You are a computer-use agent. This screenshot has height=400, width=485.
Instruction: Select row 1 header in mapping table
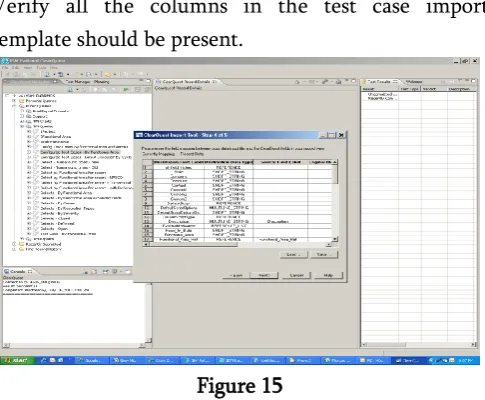click(x=148, y=167)
